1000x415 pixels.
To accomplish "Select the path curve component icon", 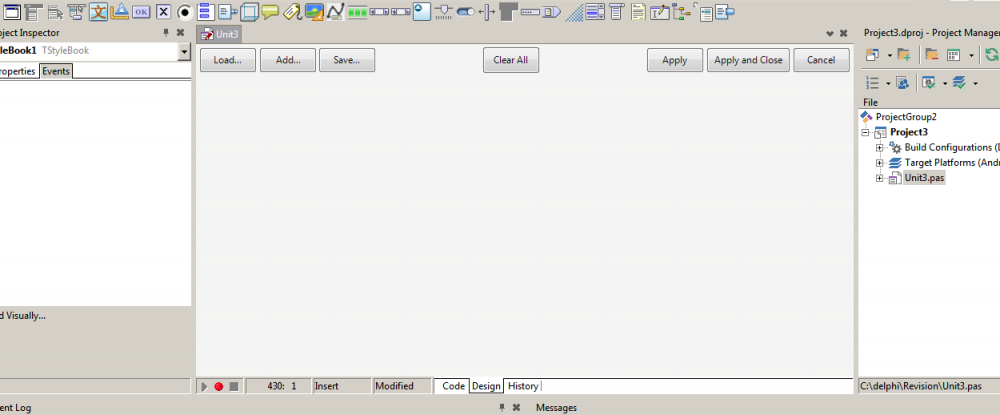I will click(335, 11).
